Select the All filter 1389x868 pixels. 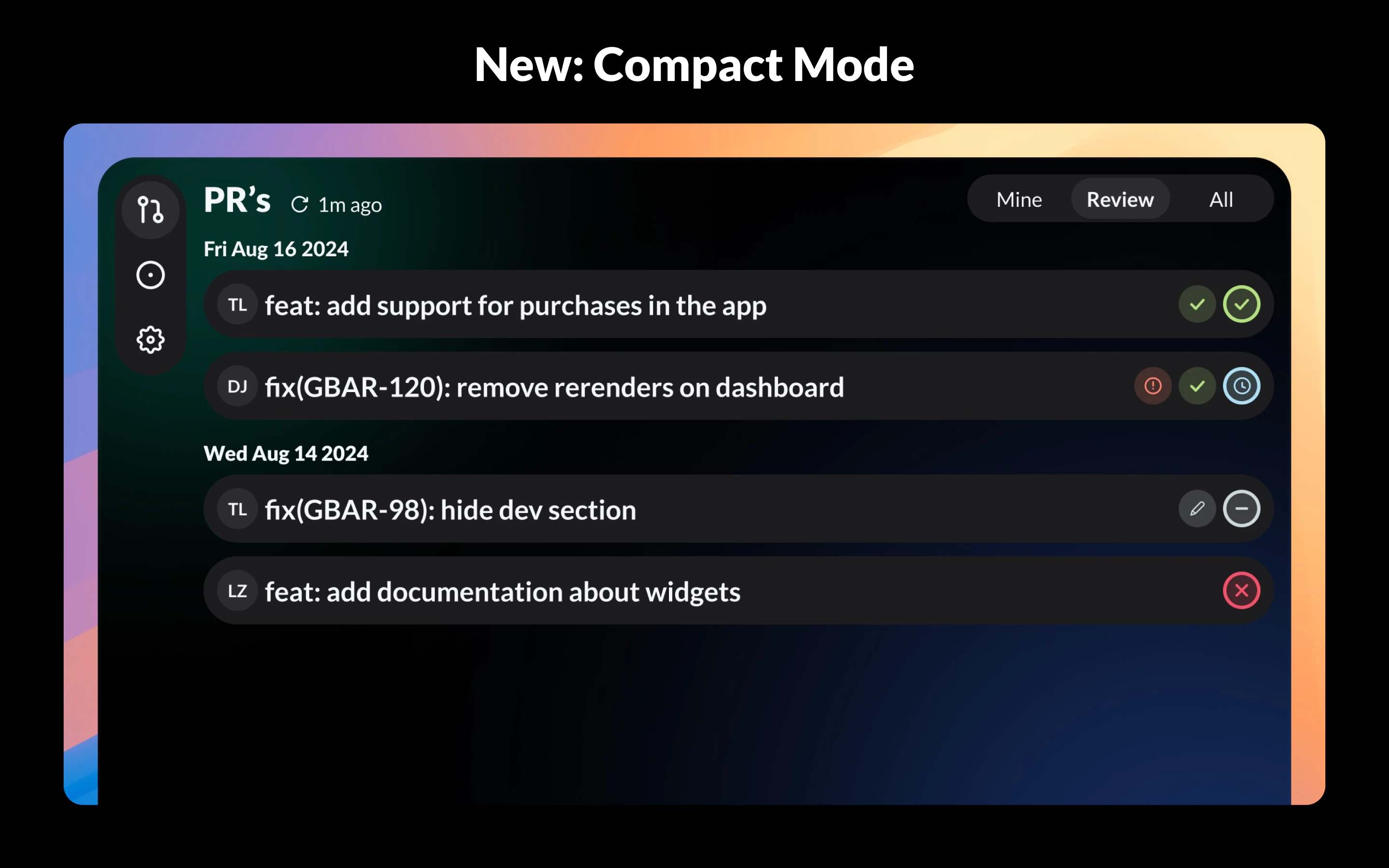[1221, 199]
